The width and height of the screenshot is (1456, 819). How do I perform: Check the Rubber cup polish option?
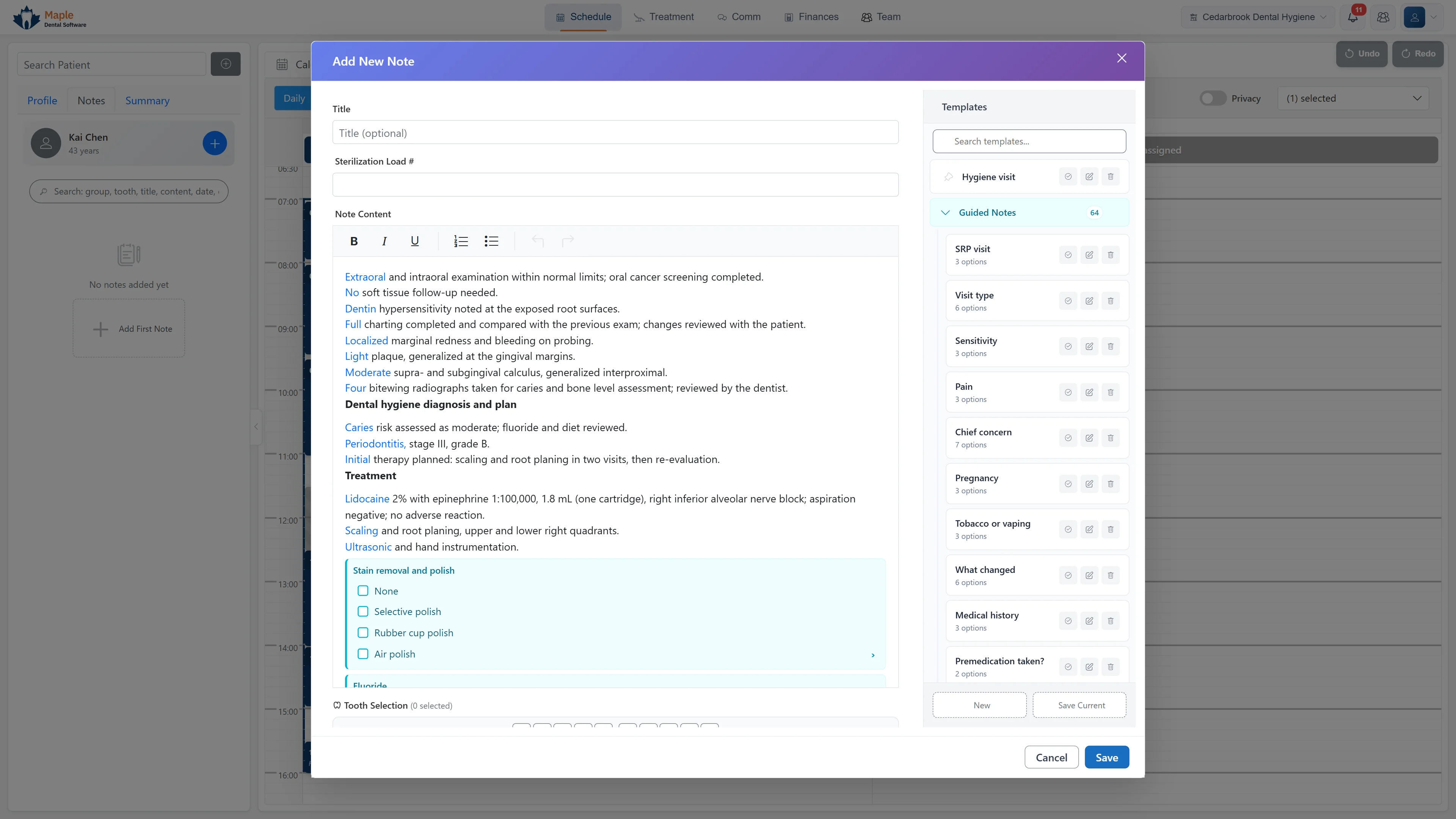click(363, 632)
